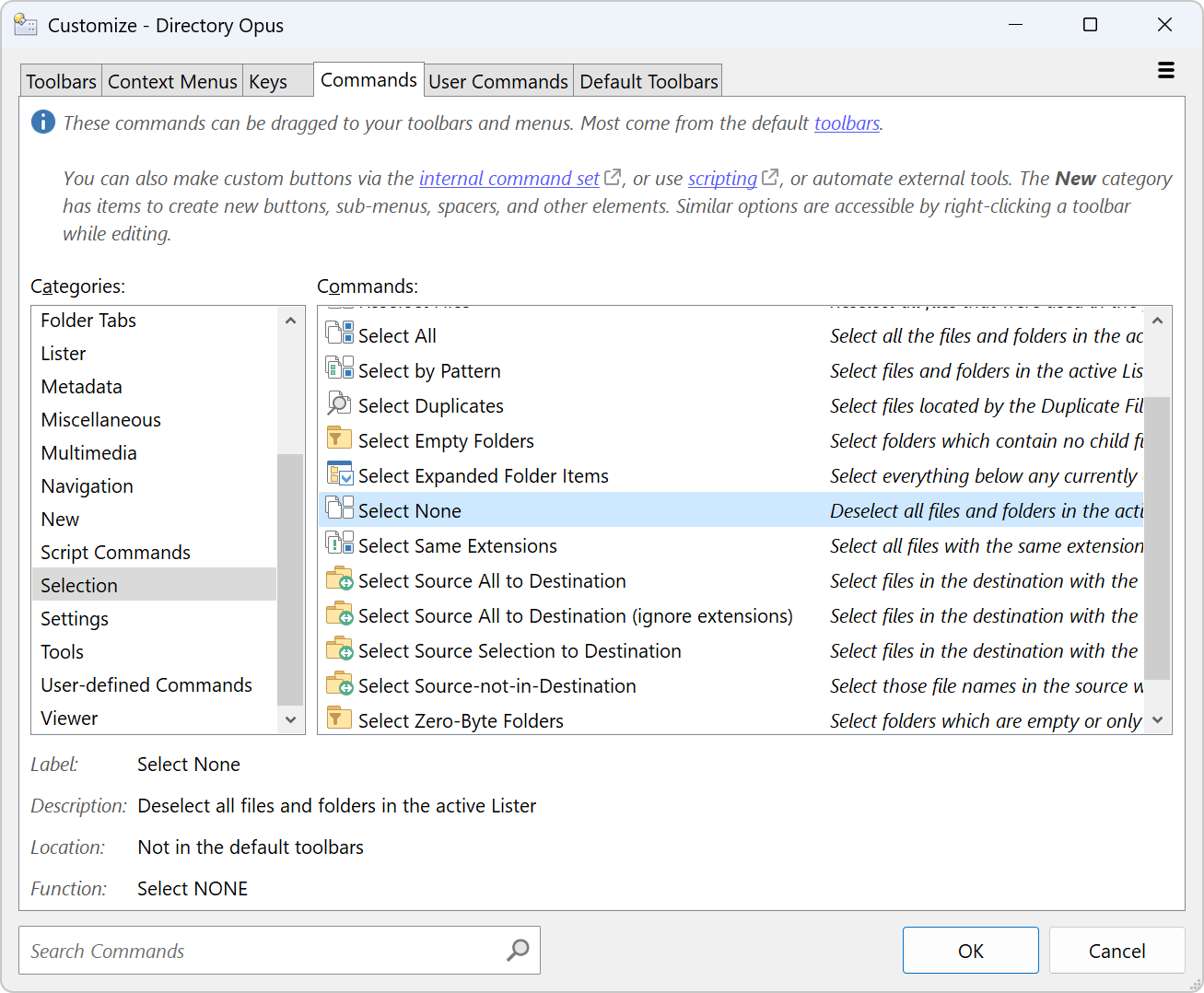Click the Commands list scroll up arrow
The height and width of the screenshot is (993, 1204).
(1157, 321)
